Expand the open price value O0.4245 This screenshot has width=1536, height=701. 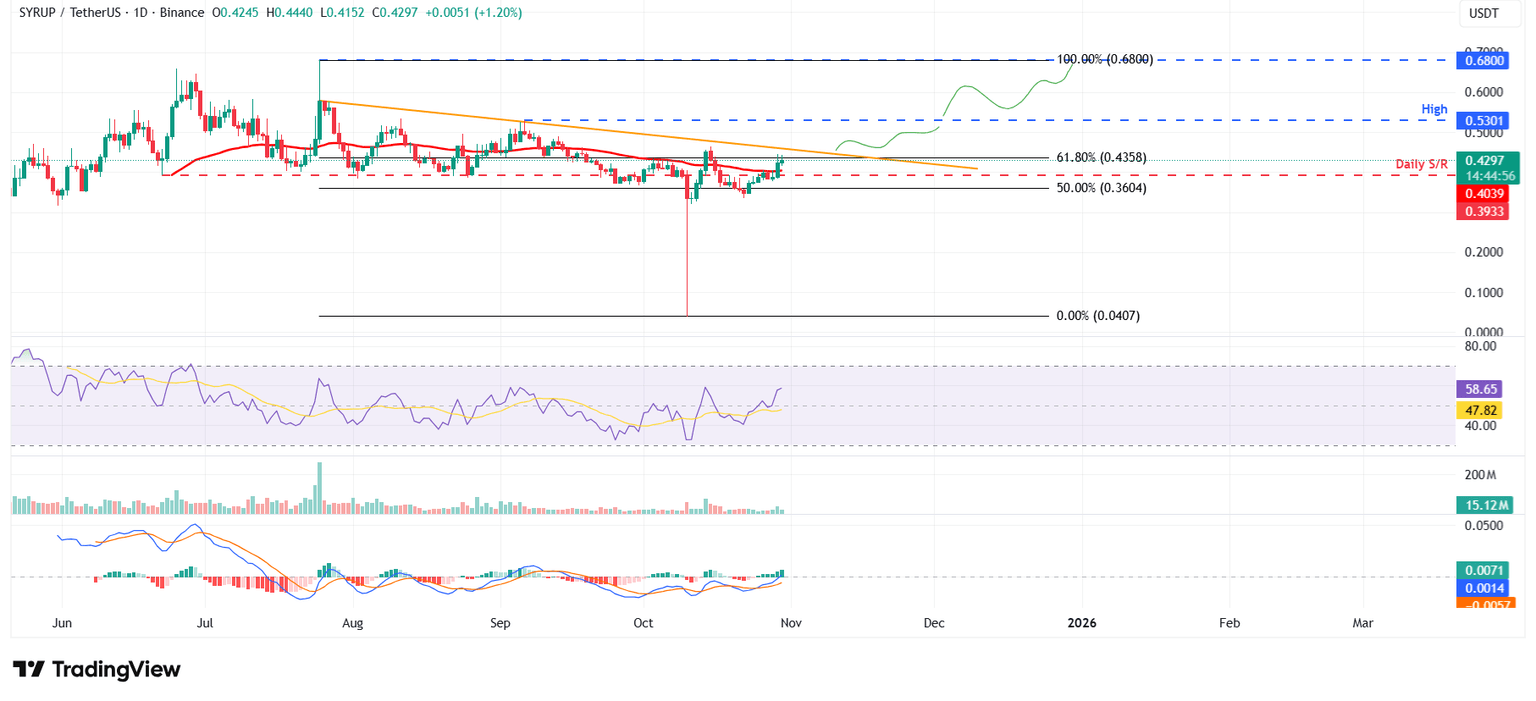[x=233, y=13]
